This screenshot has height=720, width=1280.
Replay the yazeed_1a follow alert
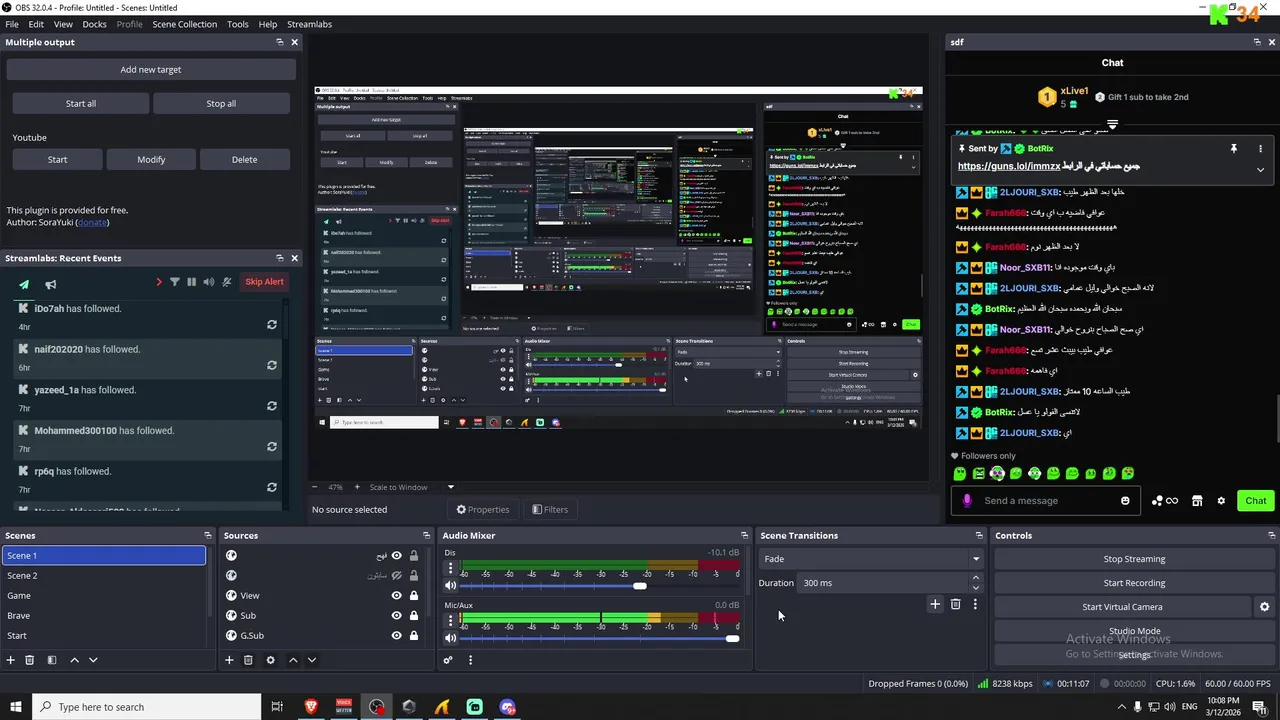[x=271, y=406]
